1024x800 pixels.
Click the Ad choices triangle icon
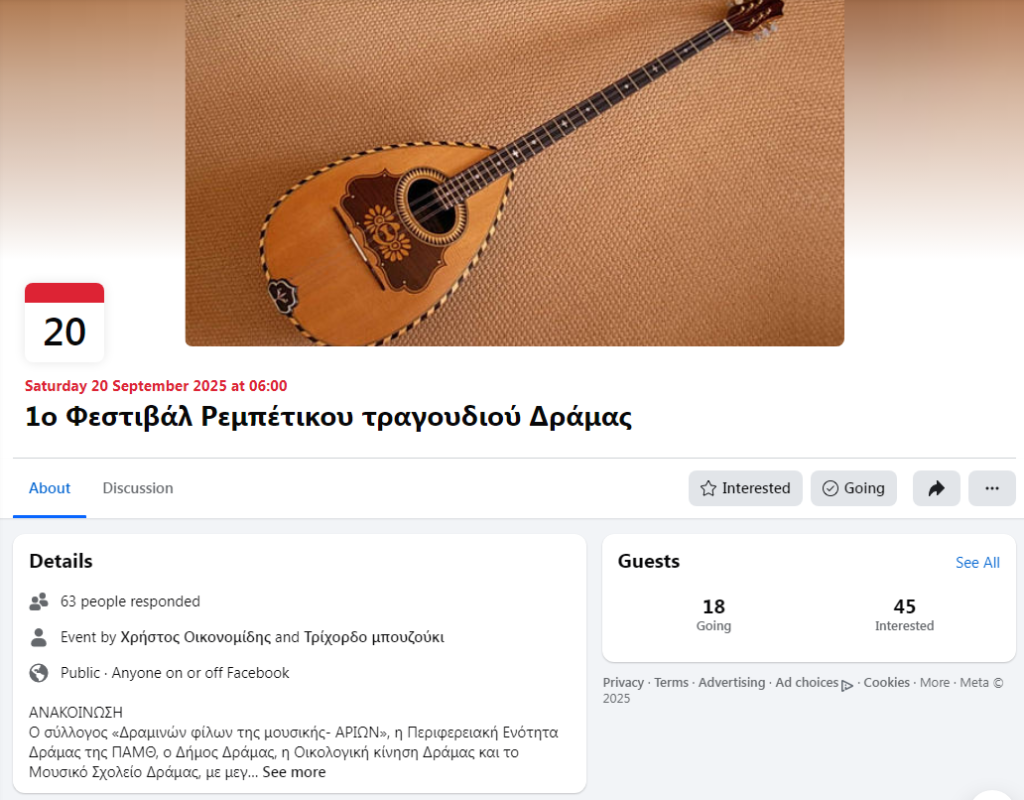(x=847, y=685)
